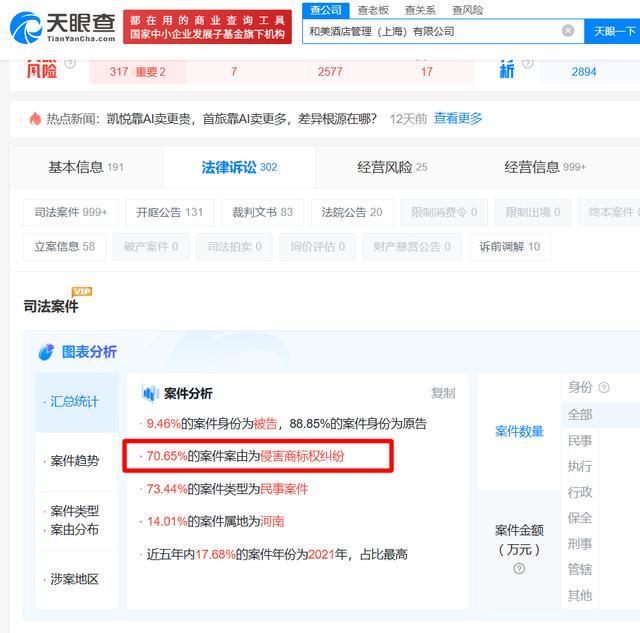This screenshot has width=640, height=633.
Task: Select the 开庭公告 131 filter
Action: (169, 212)
